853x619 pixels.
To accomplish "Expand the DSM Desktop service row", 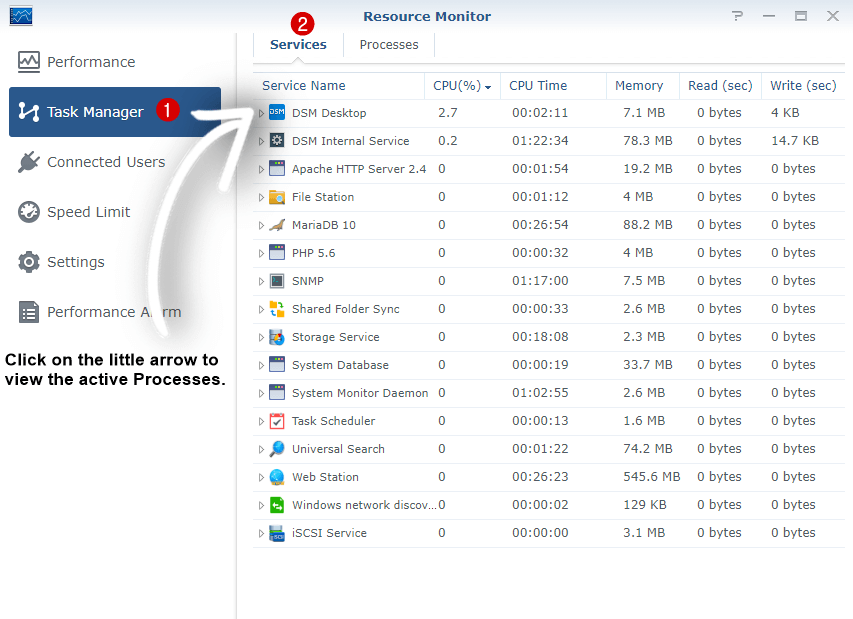I will pyautogui.click(x=261, y=113).
